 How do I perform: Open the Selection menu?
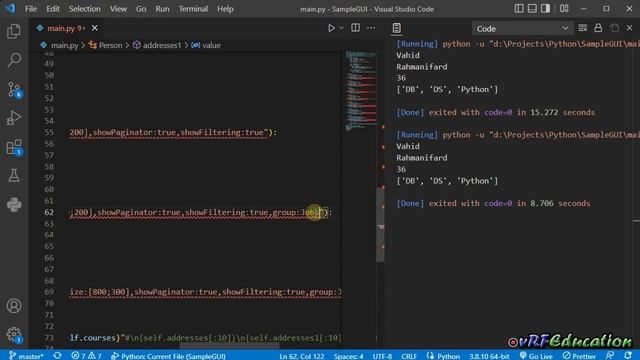(x=84, y=9)
